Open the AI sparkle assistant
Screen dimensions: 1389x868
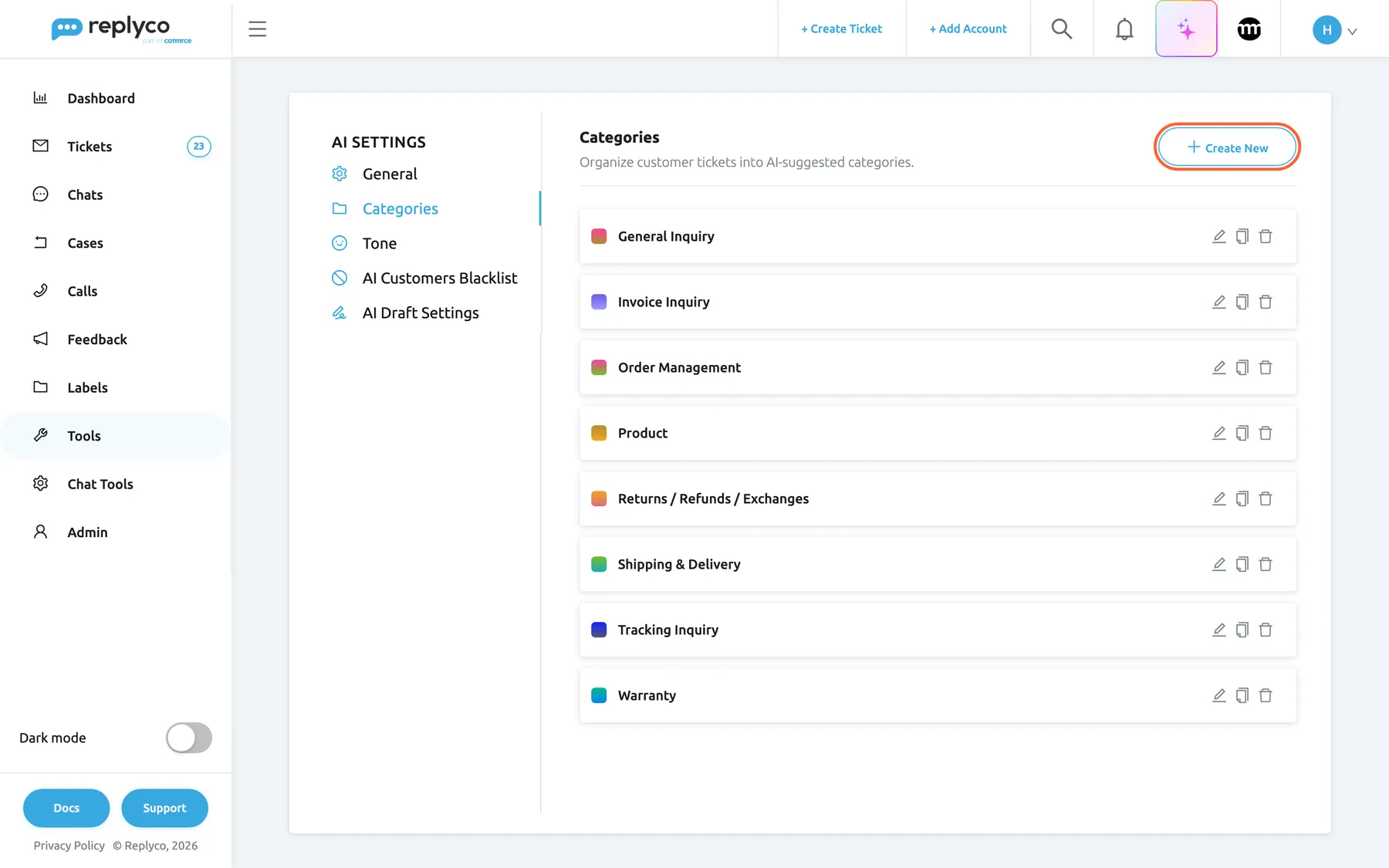click(1186, 29)
